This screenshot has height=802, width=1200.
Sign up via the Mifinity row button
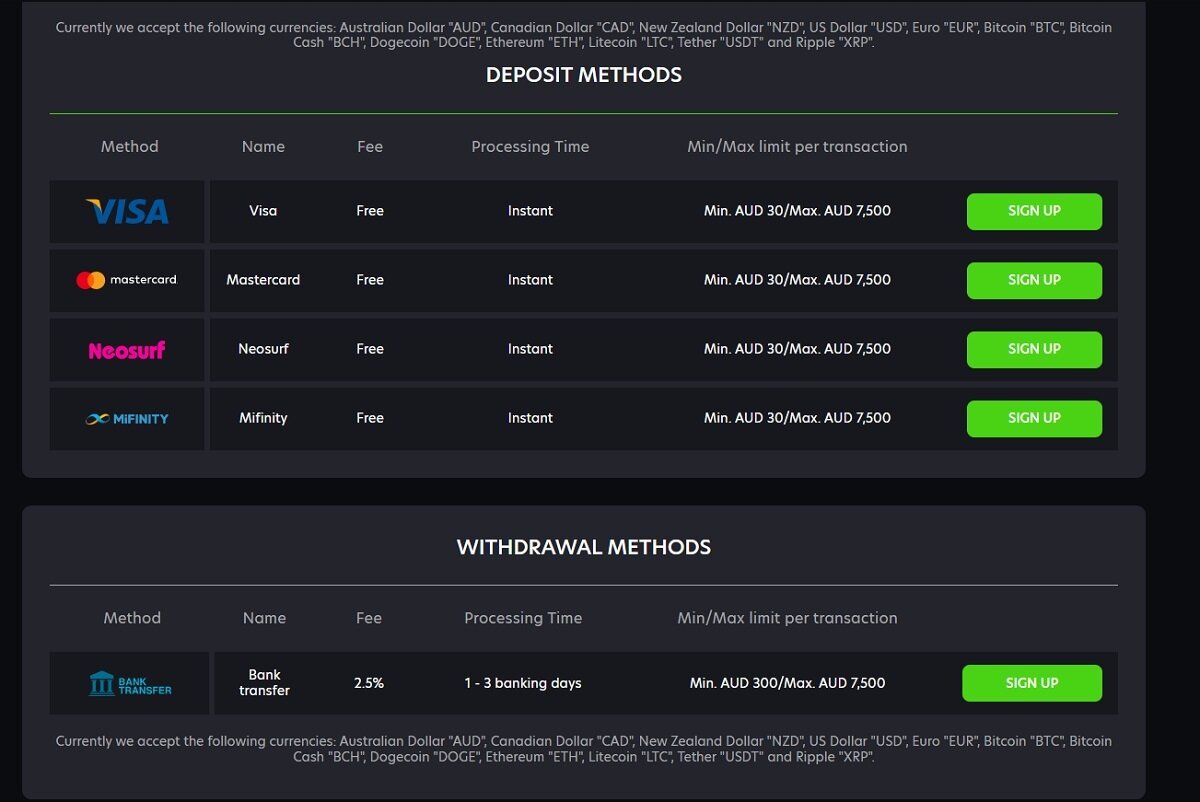(1034, 418)
